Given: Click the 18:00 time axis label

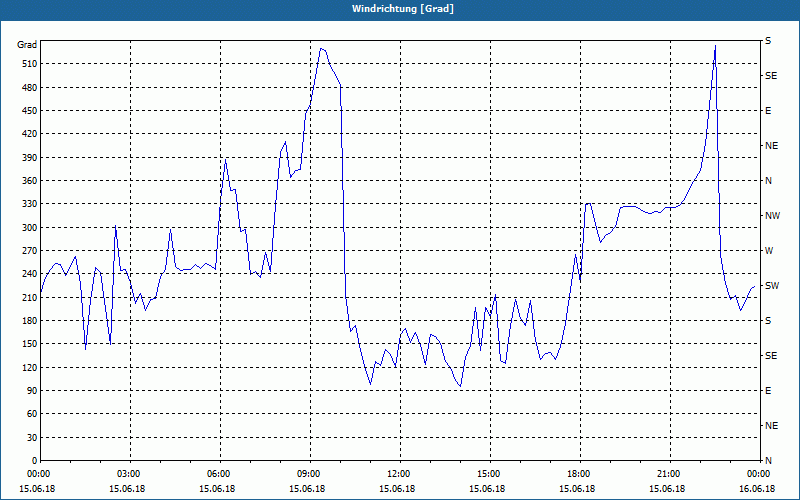Looking at the screenshot, I should pos(580,473).
